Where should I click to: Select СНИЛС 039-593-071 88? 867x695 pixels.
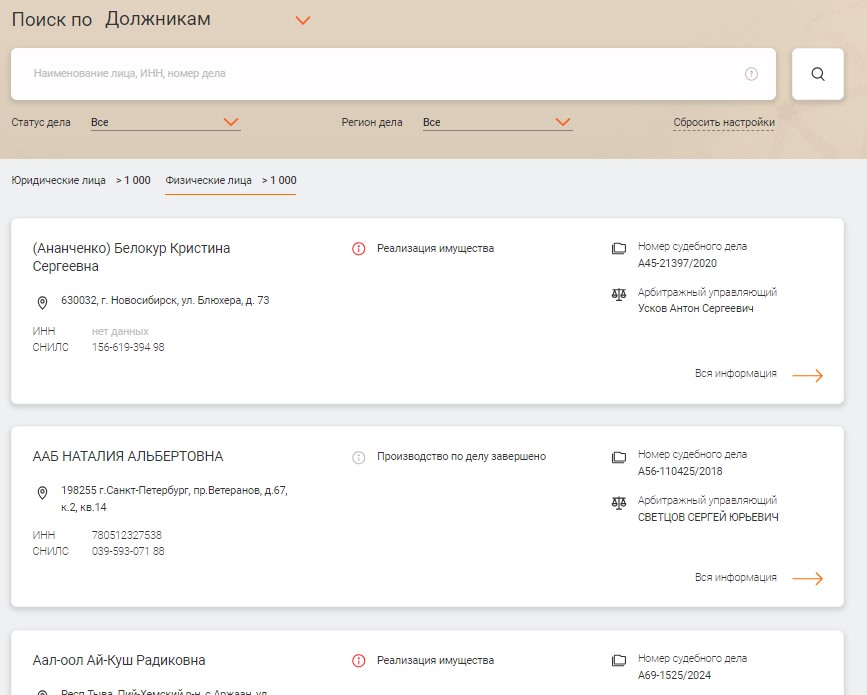pyautogui.click(x=128, y=551)
